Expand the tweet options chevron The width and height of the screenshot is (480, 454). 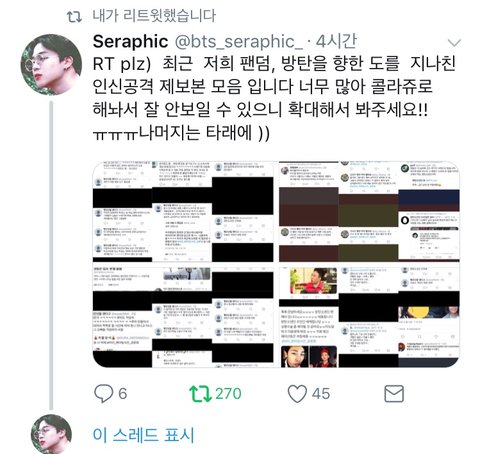tap(454, 43)
